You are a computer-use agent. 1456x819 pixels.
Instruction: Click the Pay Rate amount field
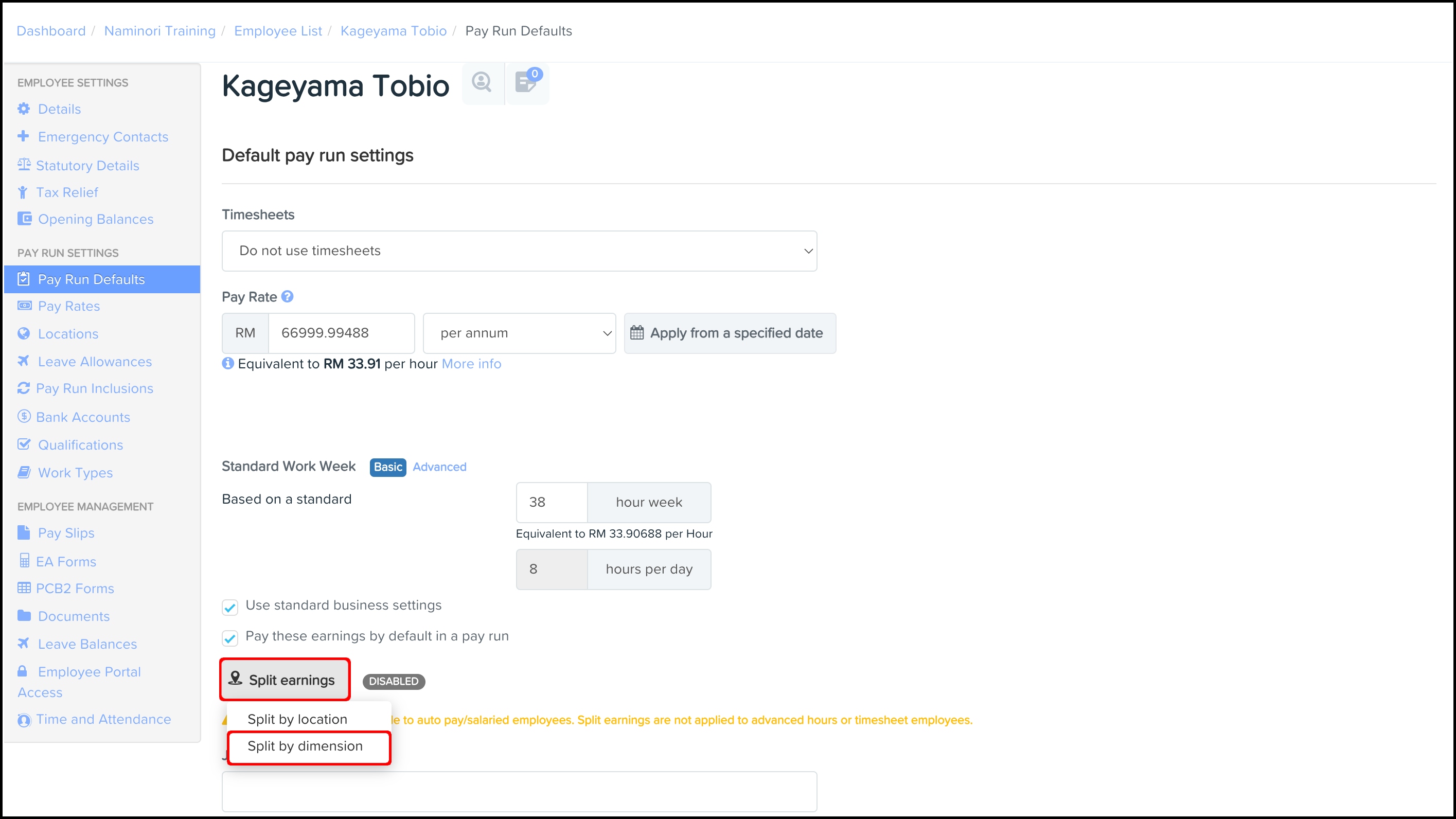tap(341, 333)
